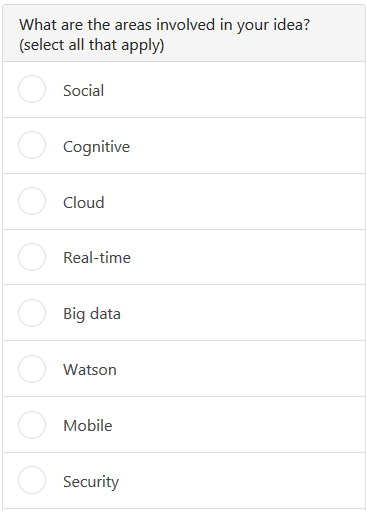Click the Real-time label text
Screen dimensions: 366x511
(97, 257)
